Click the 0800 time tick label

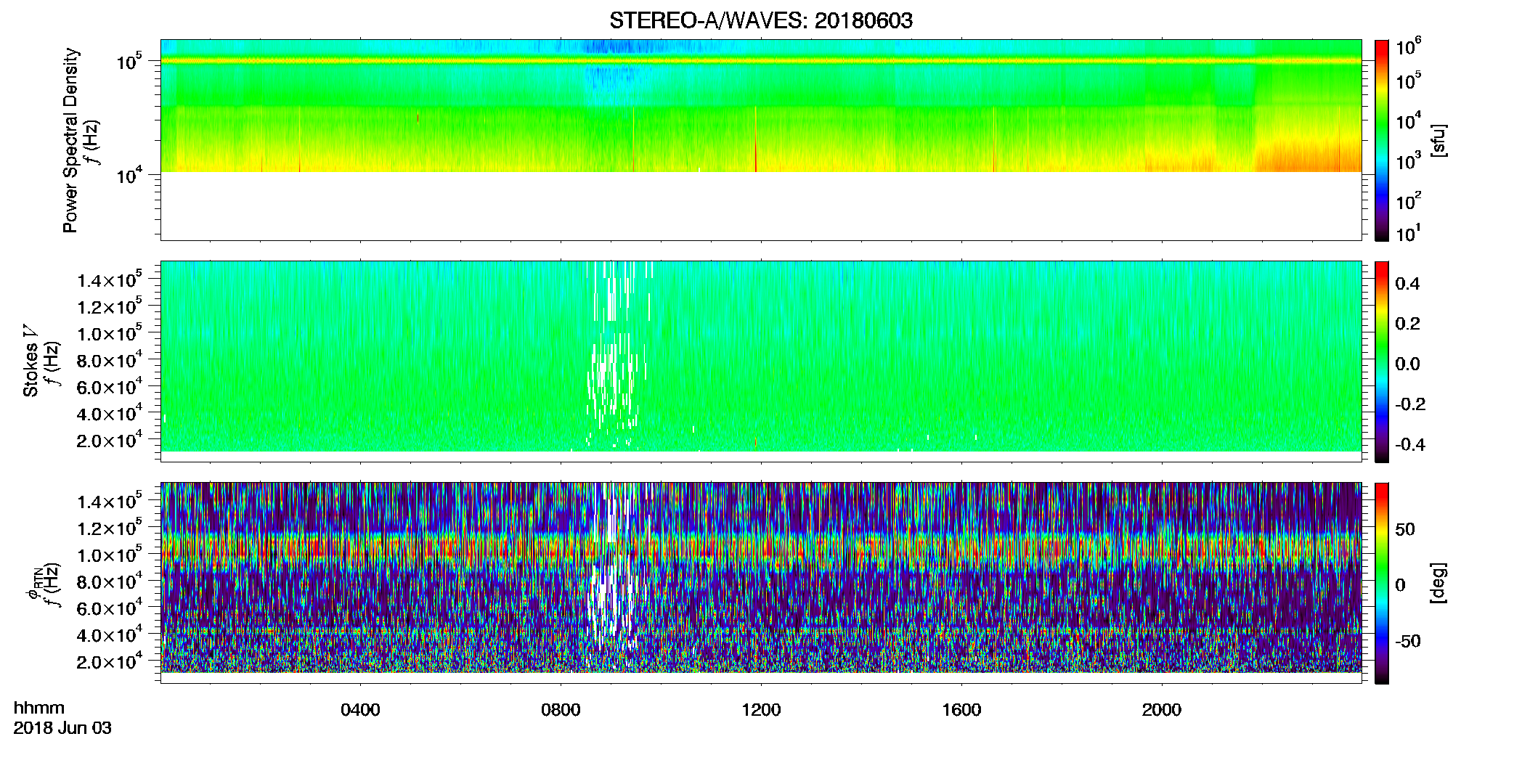point(561,709)
